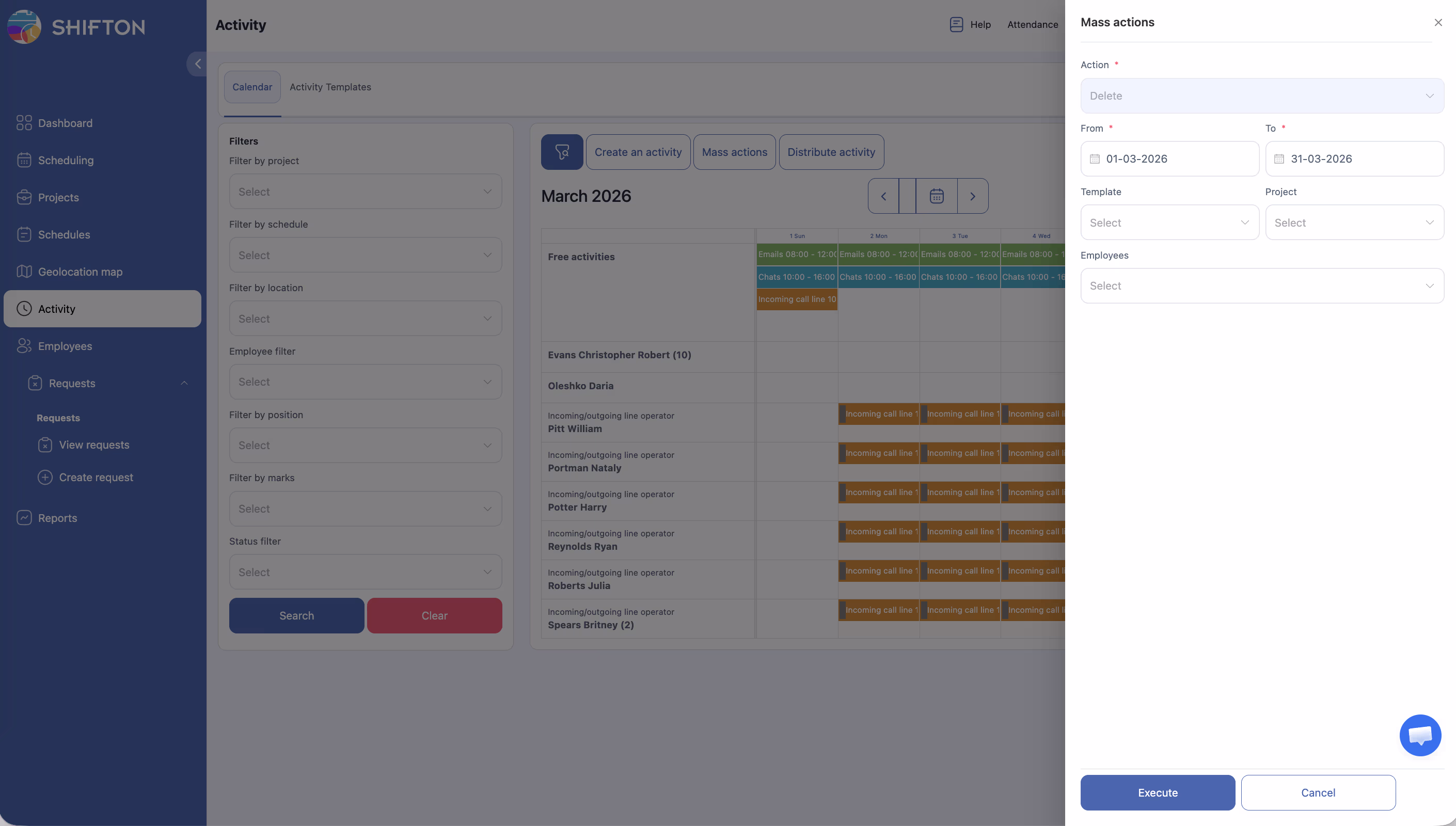This screenshot has height=826, width=1456.
Task: Open the calendar picker icon
Action: click(x=937, y=196)
